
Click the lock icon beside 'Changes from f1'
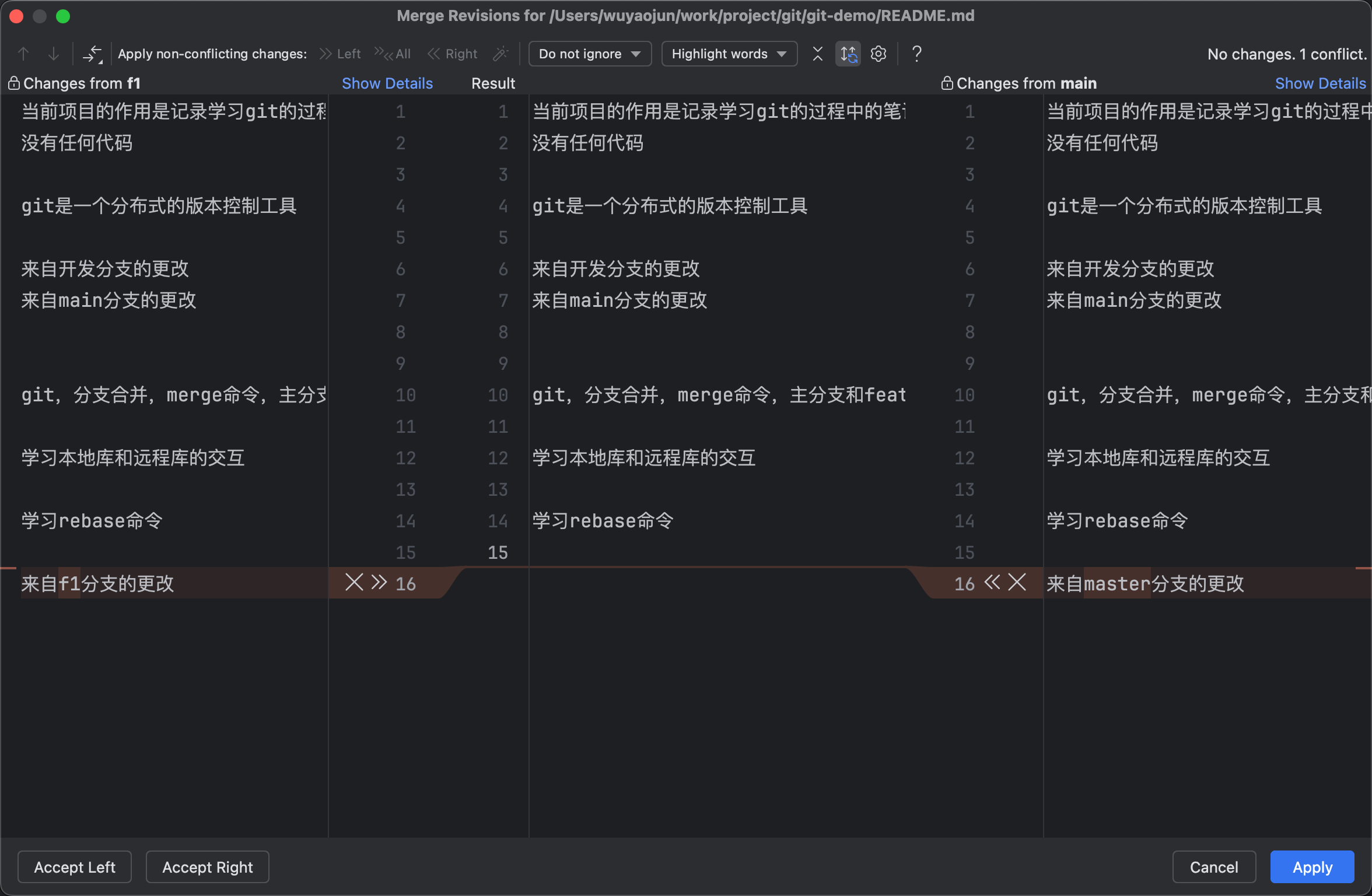tap(14, 83)
